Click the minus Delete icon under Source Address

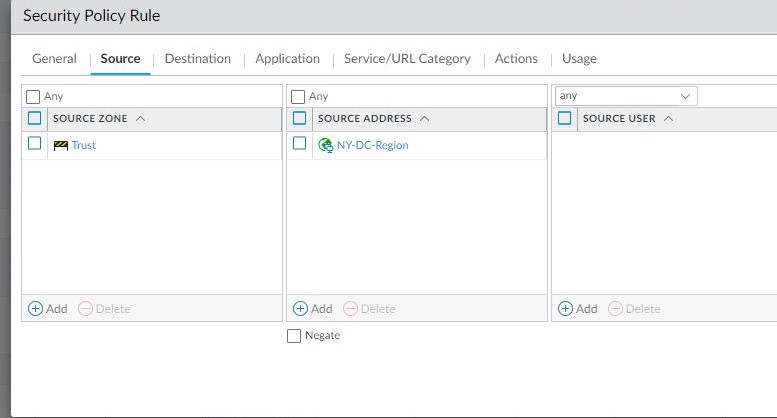[x=350, y=309]
